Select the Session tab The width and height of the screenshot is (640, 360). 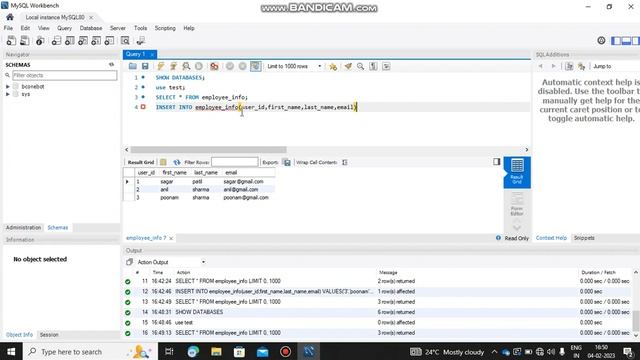click(x=49, y=335)
